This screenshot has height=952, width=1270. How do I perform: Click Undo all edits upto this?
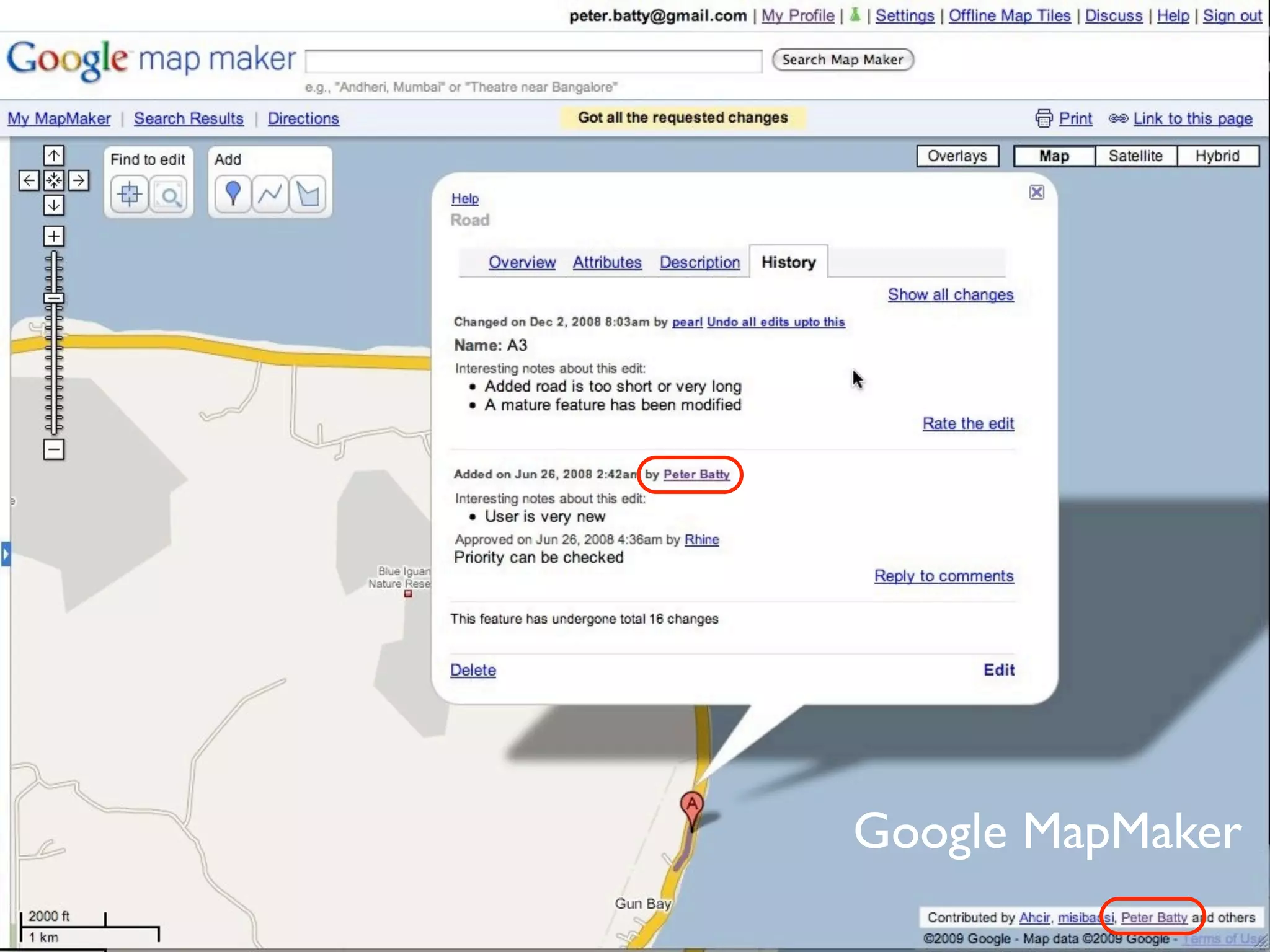pos(776,322)
